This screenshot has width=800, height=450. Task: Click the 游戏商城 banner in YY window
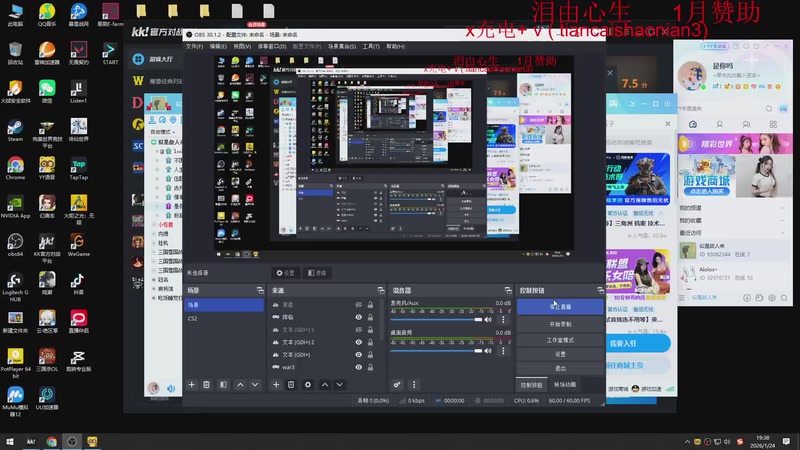(x=707, y=176)
